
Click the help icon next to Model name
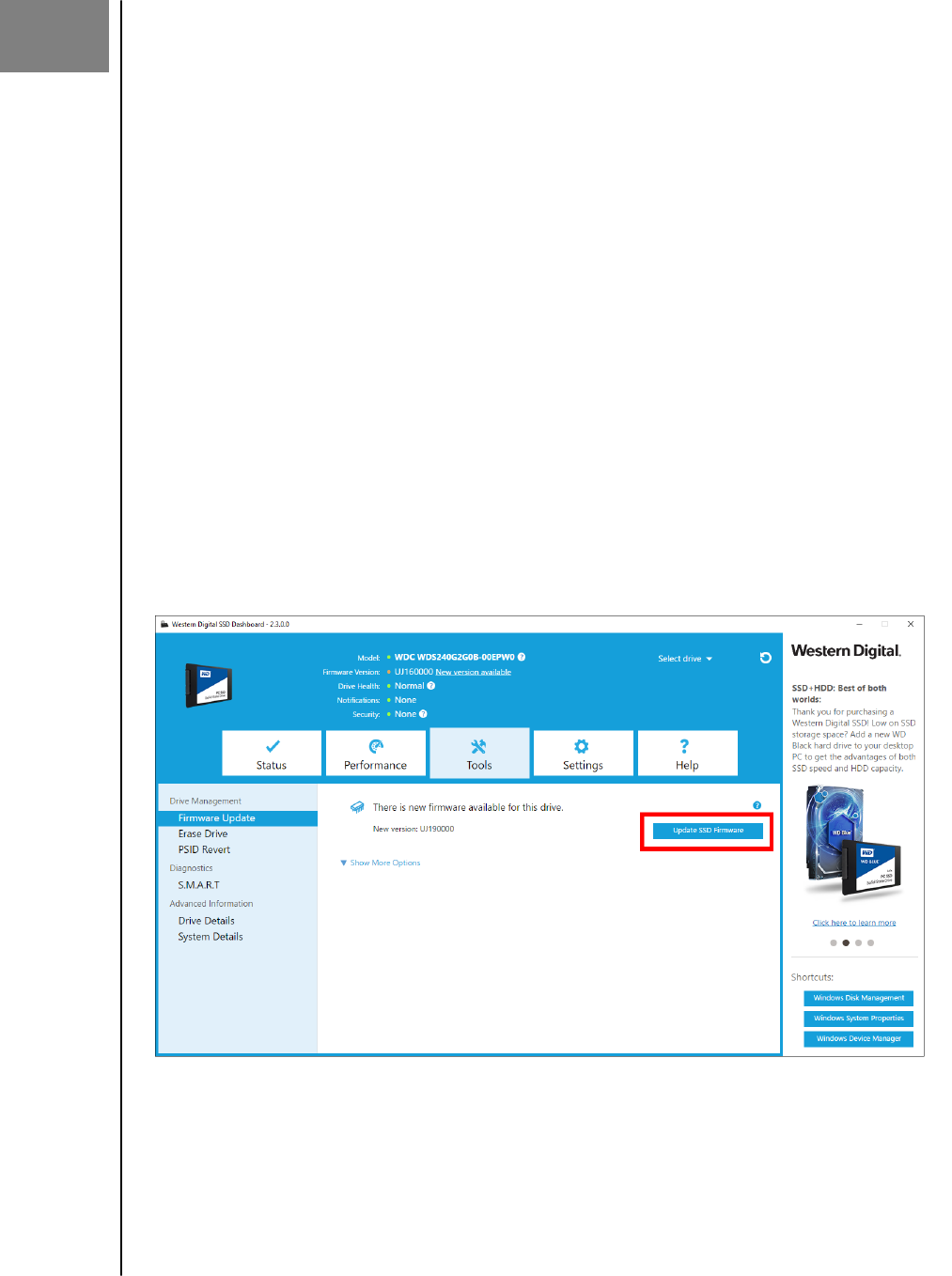pos(522,657)
